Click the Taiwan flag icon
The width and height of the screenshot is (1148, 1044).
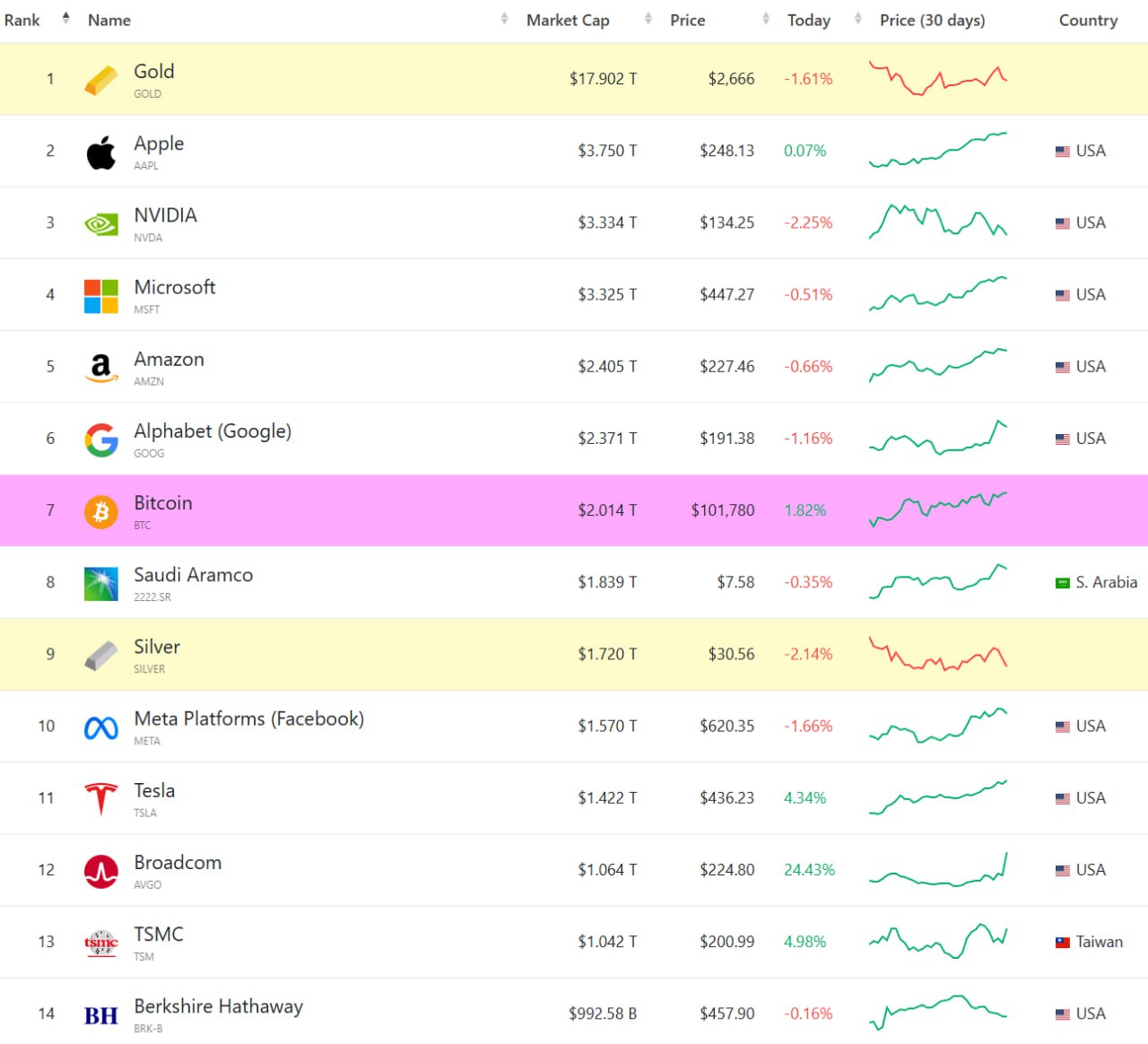pos(1063,943)
